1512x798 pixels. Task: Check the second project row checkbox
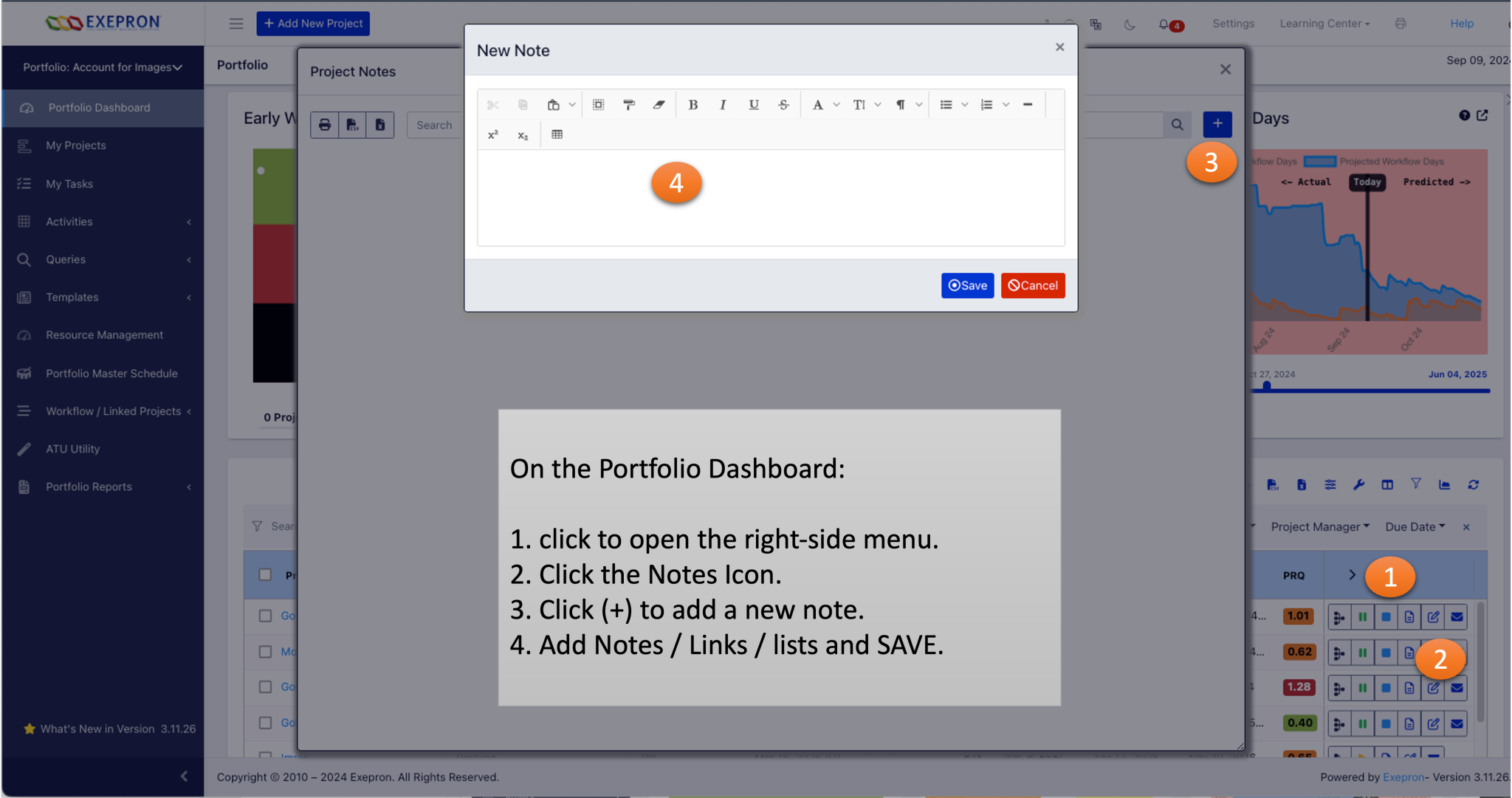[265, 652]
